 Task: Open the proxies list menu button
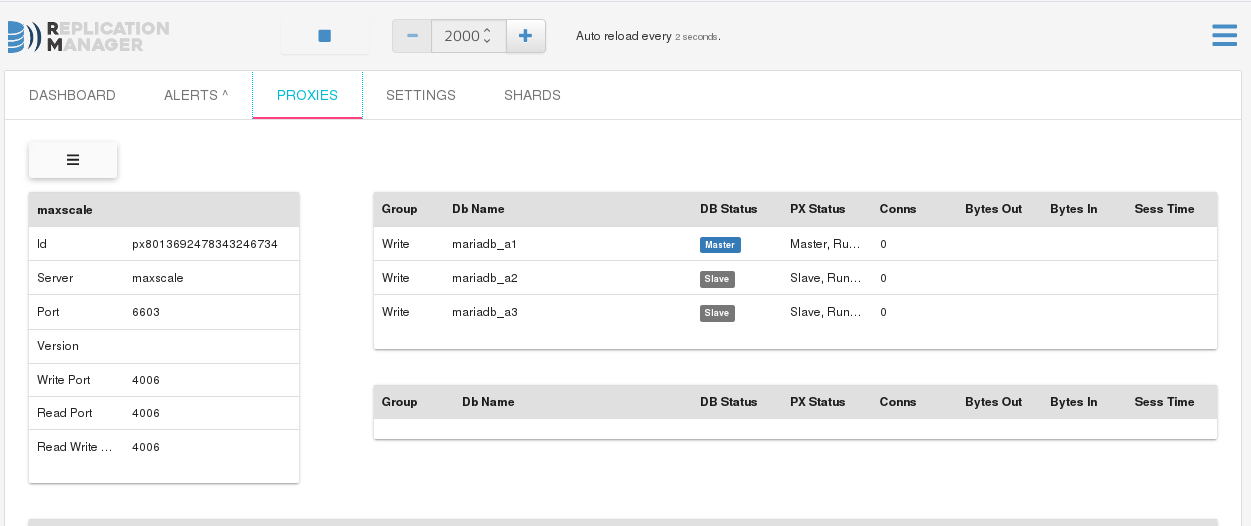pyautogui.click(x=73, y=160)
